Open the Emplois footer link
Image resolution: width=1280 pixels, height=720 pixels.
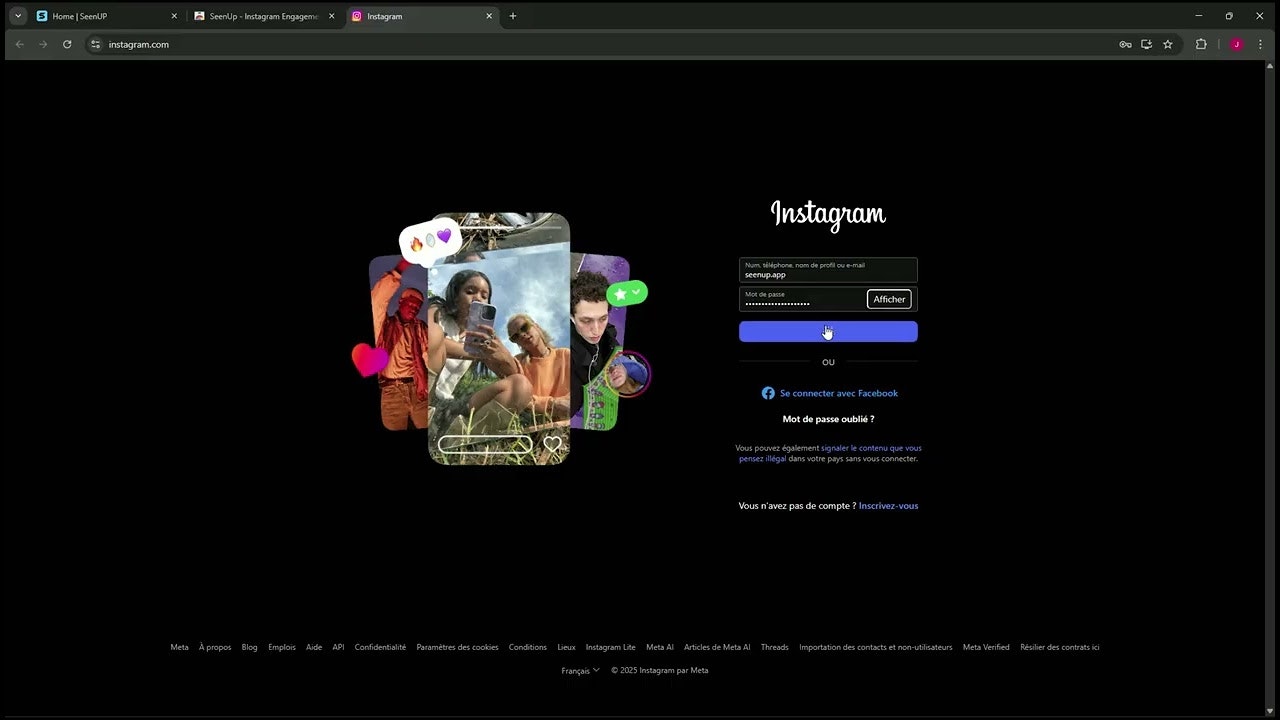coord(282,647)
